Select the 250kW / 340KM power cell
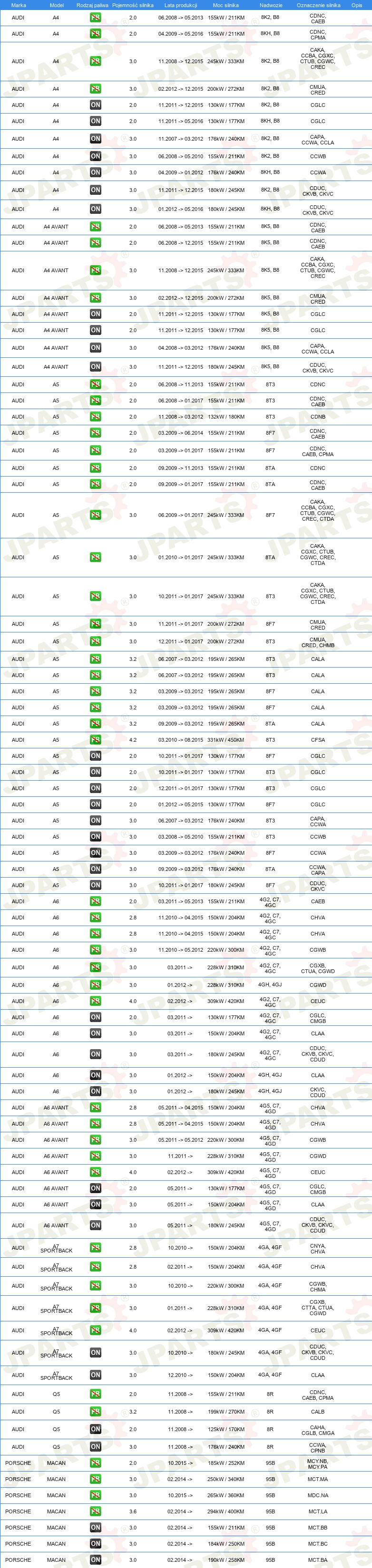The image size is (372, 1568). tap(225, 1479)
